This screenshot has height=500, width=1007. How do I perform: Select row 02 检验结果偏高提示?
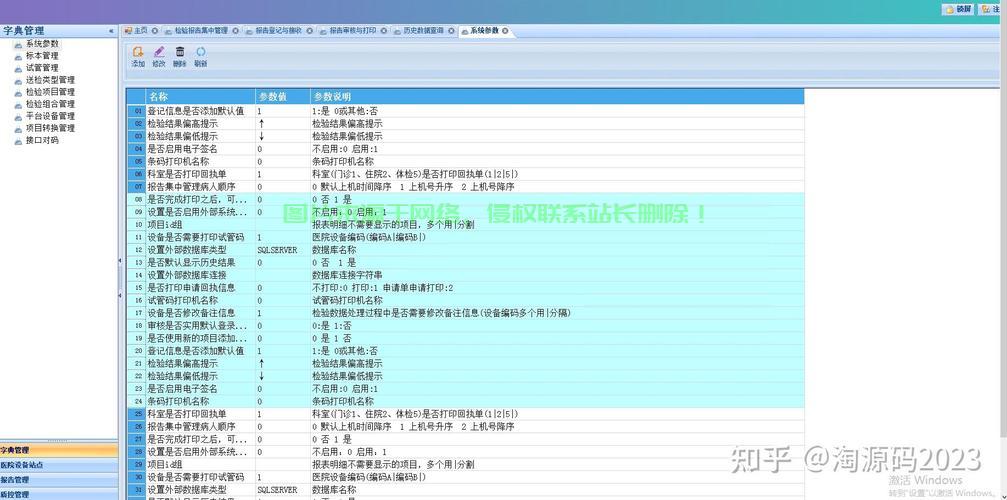(465, 124)
